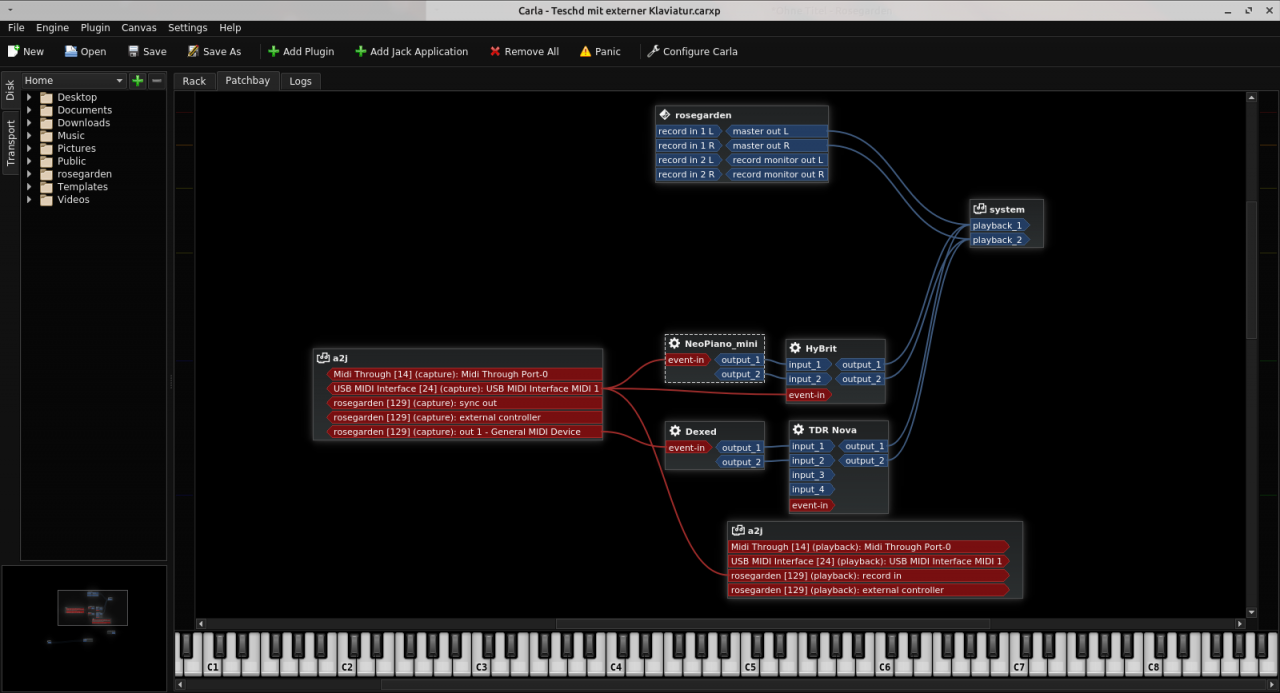Click the gear icon on TDR Nova
This screenshot has width=1280, height=693.
point(798,429)
